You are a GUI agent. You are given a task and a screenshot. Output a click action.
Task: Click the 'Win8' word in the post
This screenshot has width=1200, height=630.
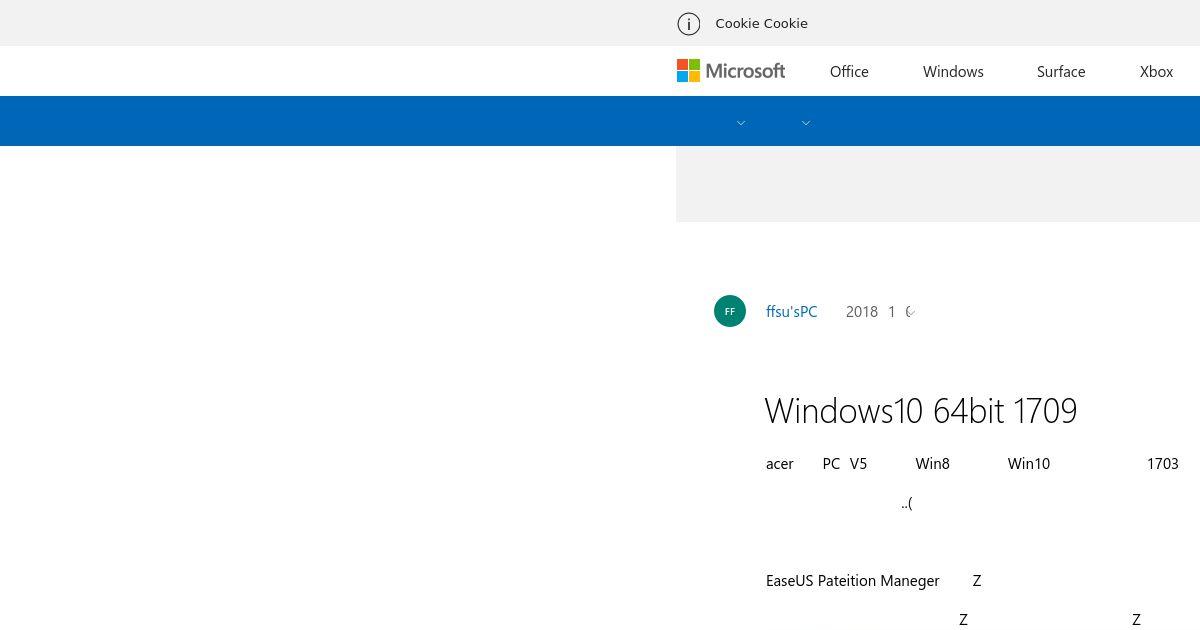pyautogui.click(x=933, y=464)
